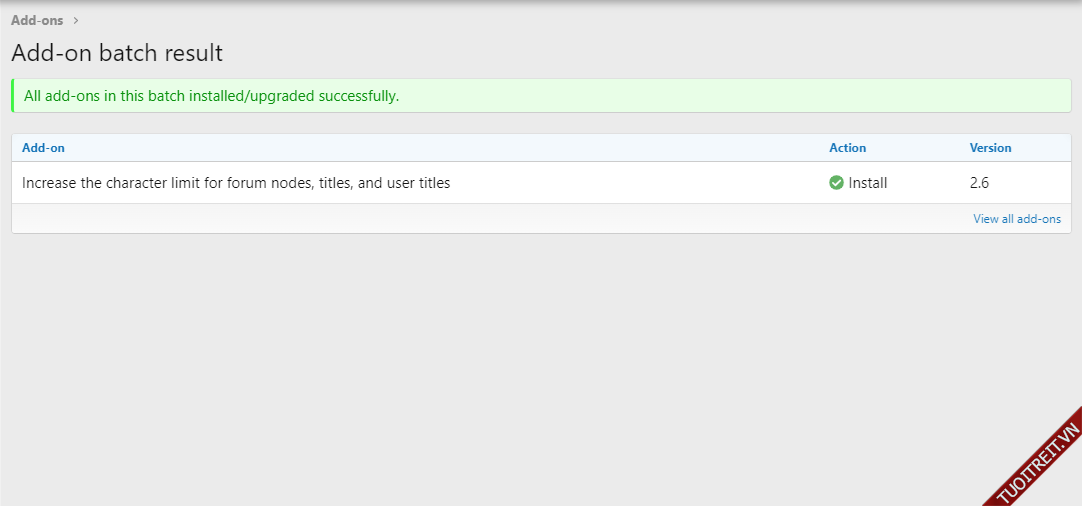The image size is (1082, 506).
Task: Select the Version column header
Action: pos(990,148)
